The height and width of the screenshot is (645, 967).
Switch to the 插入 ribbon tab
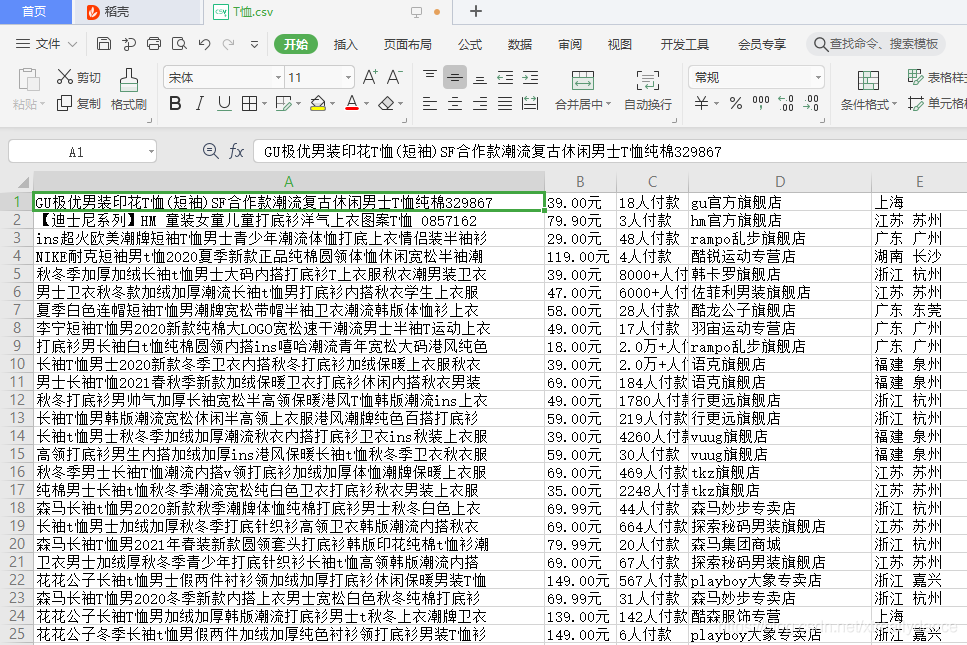click(x=345, y=44)
